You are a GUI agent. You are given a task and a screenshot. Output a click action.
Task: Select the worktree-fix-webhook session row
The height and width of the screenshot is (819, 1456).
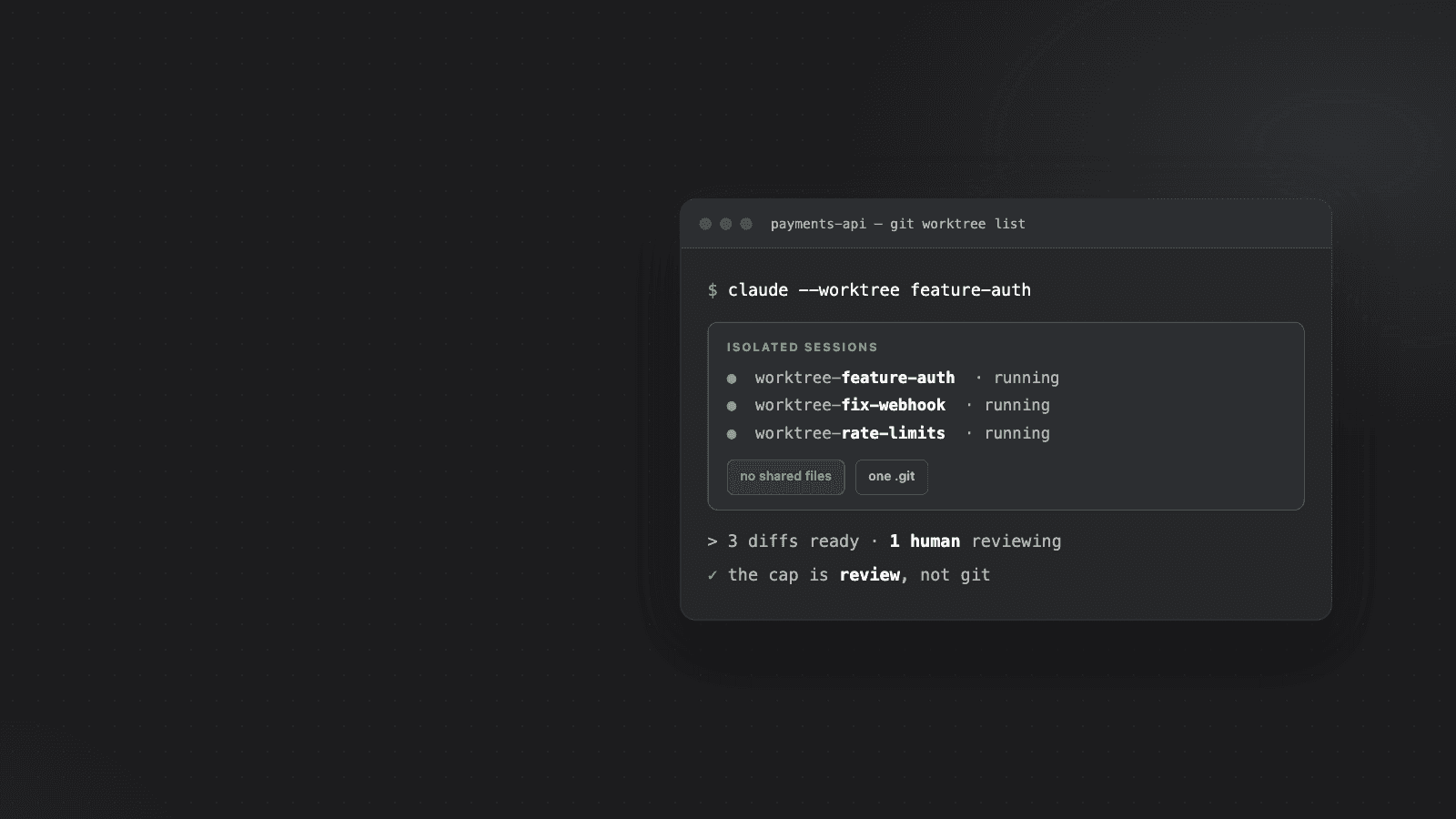click(x=888, y=406)
